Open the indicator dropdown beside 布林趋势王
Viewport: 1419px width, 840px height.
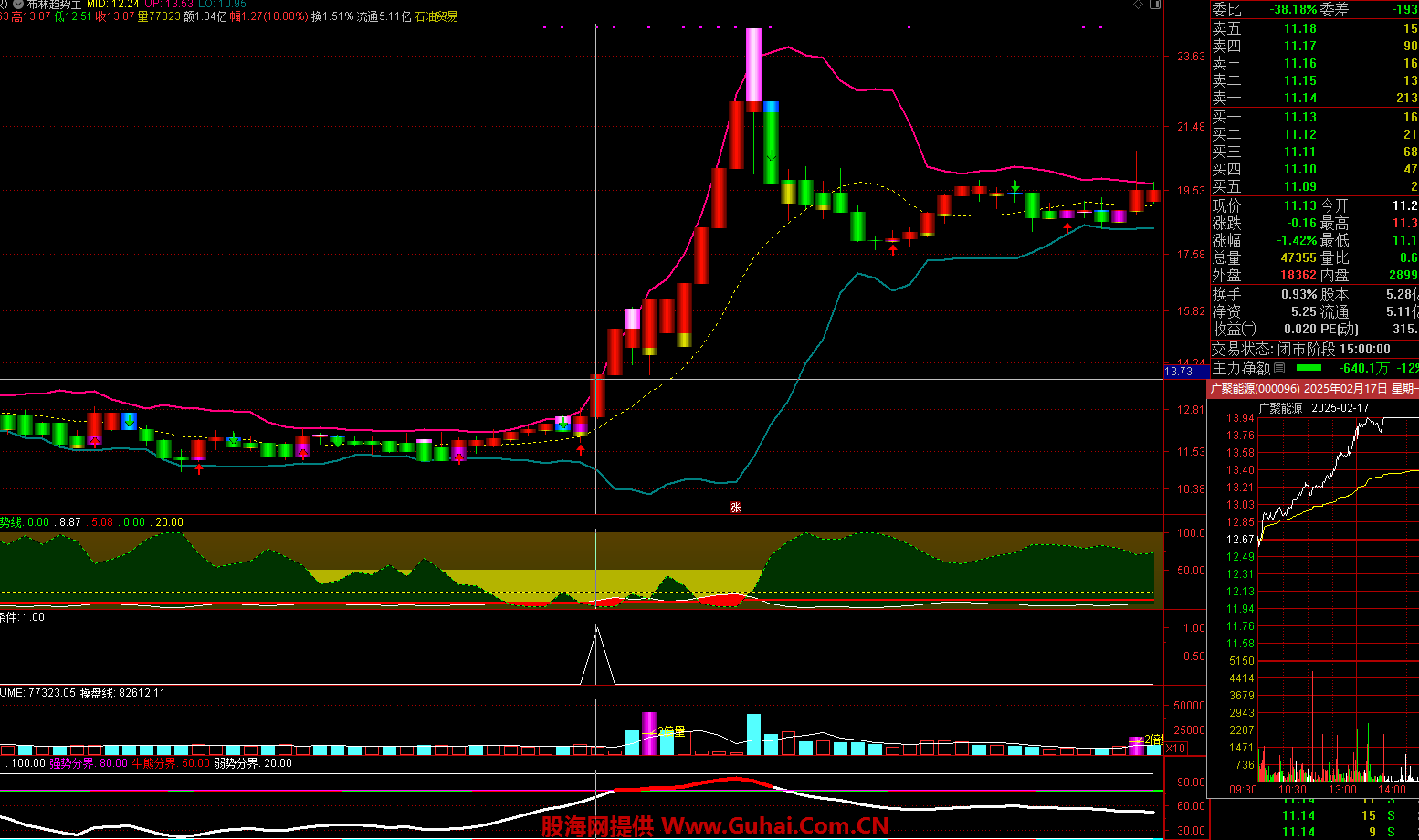[18, 5]
